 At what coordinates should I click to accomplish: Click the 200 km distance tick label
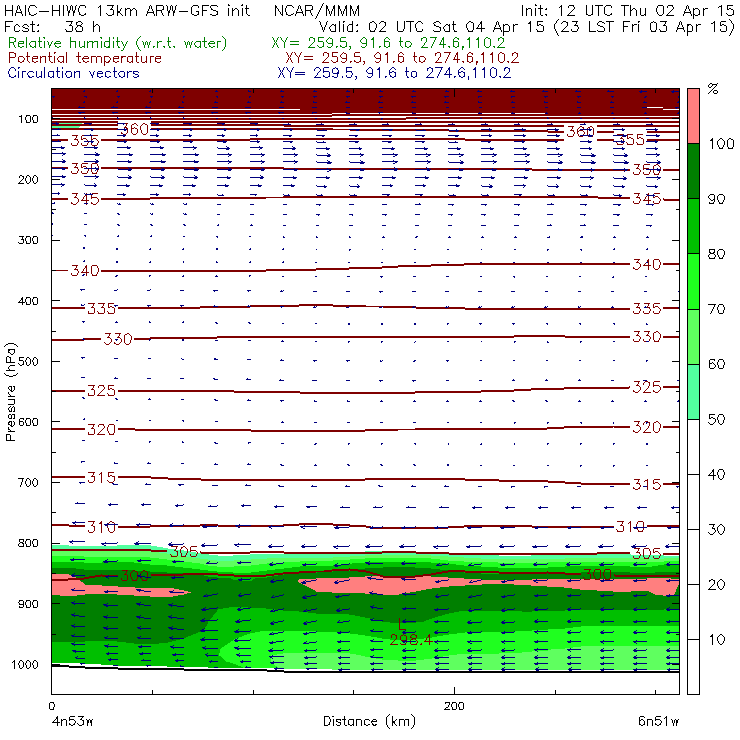click(x=454, y=706)
